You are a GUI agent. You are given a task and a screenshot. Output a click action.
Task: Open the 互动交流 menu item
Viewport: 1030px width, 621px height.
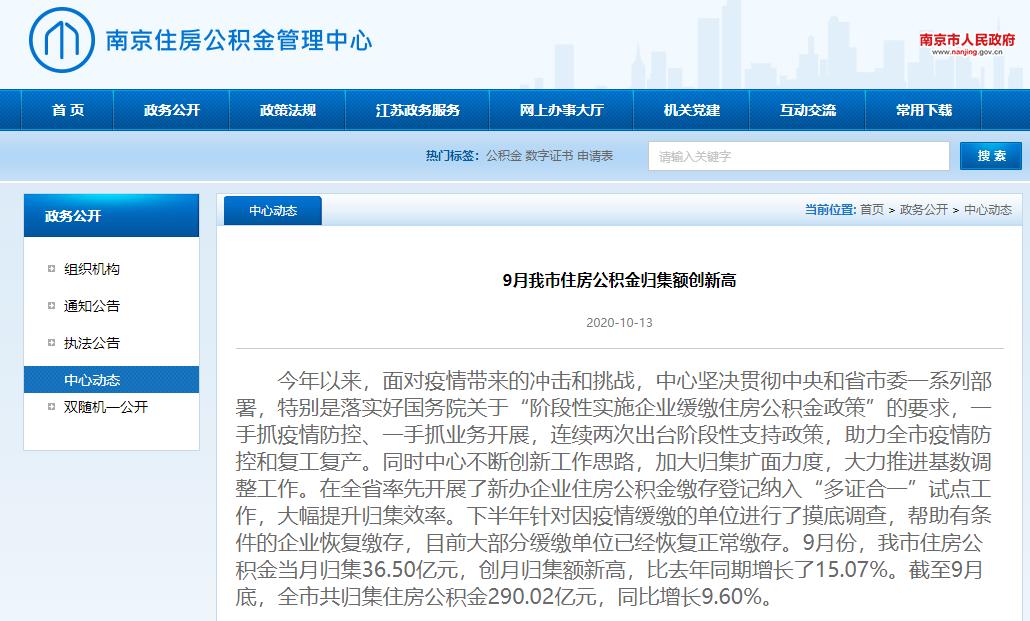pyautogui.click(x=807, y=110)
